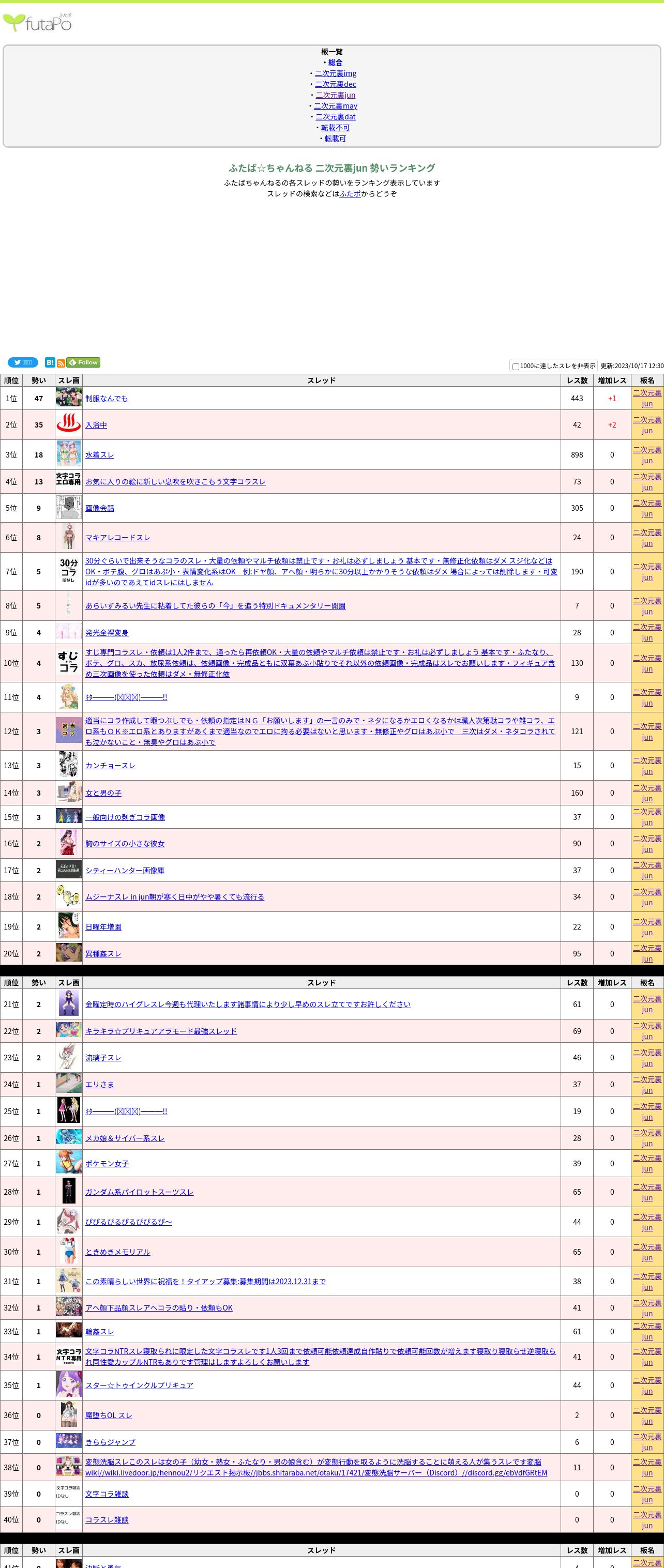The image size is (664, 1568).
Task: Open the メカ娘＆サイバー系スレ thread
Action: (125, 1138)
